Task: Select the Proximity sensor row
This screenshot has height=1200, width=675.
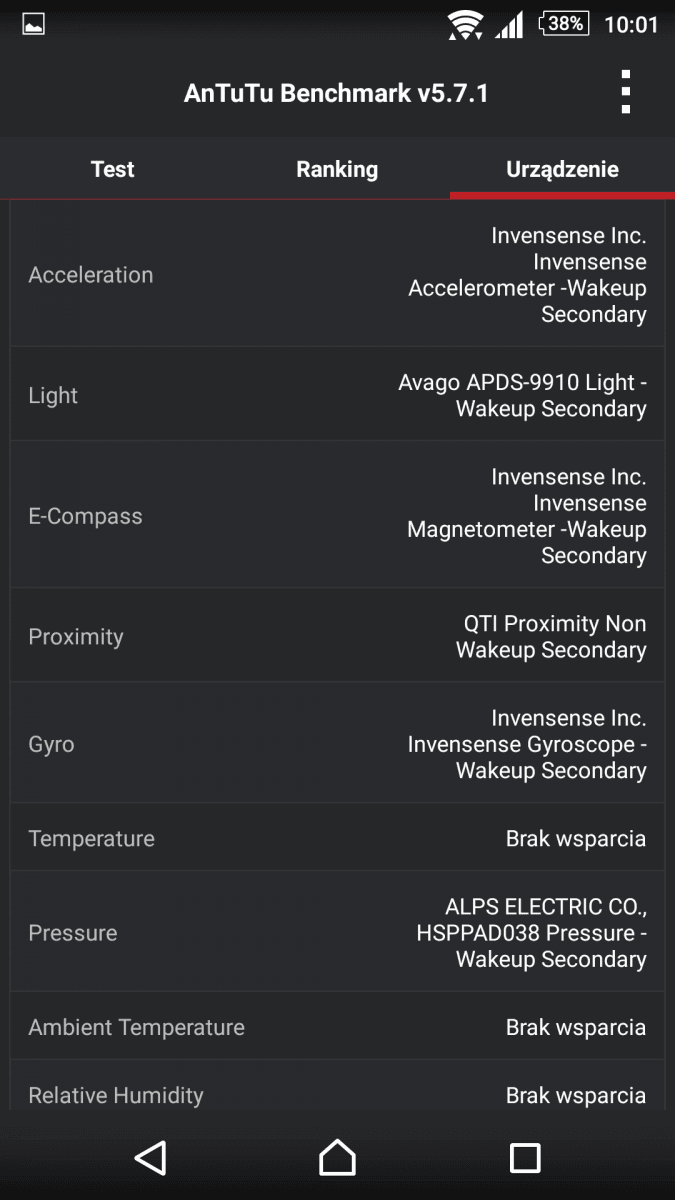Action: point(337,637)
